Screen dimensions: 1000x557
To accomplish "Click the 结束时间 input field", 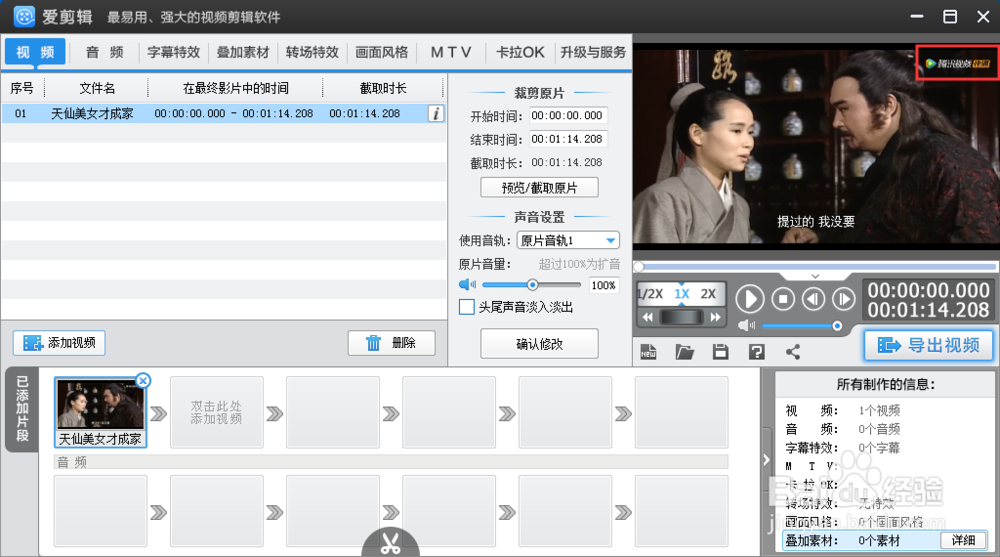I will click(567, 139).
